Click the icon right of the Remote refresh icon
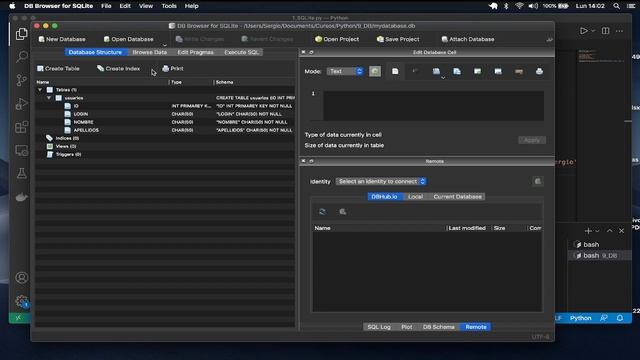This screenshot has width=640, height=360. (342, 211)
